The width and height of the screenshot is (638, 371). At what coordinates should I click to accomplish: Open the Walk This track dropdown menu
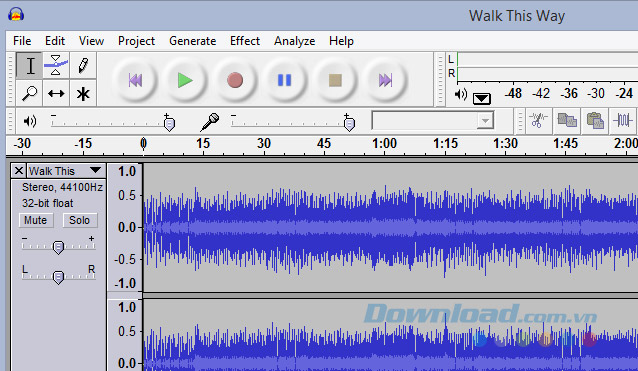point(96,170)
